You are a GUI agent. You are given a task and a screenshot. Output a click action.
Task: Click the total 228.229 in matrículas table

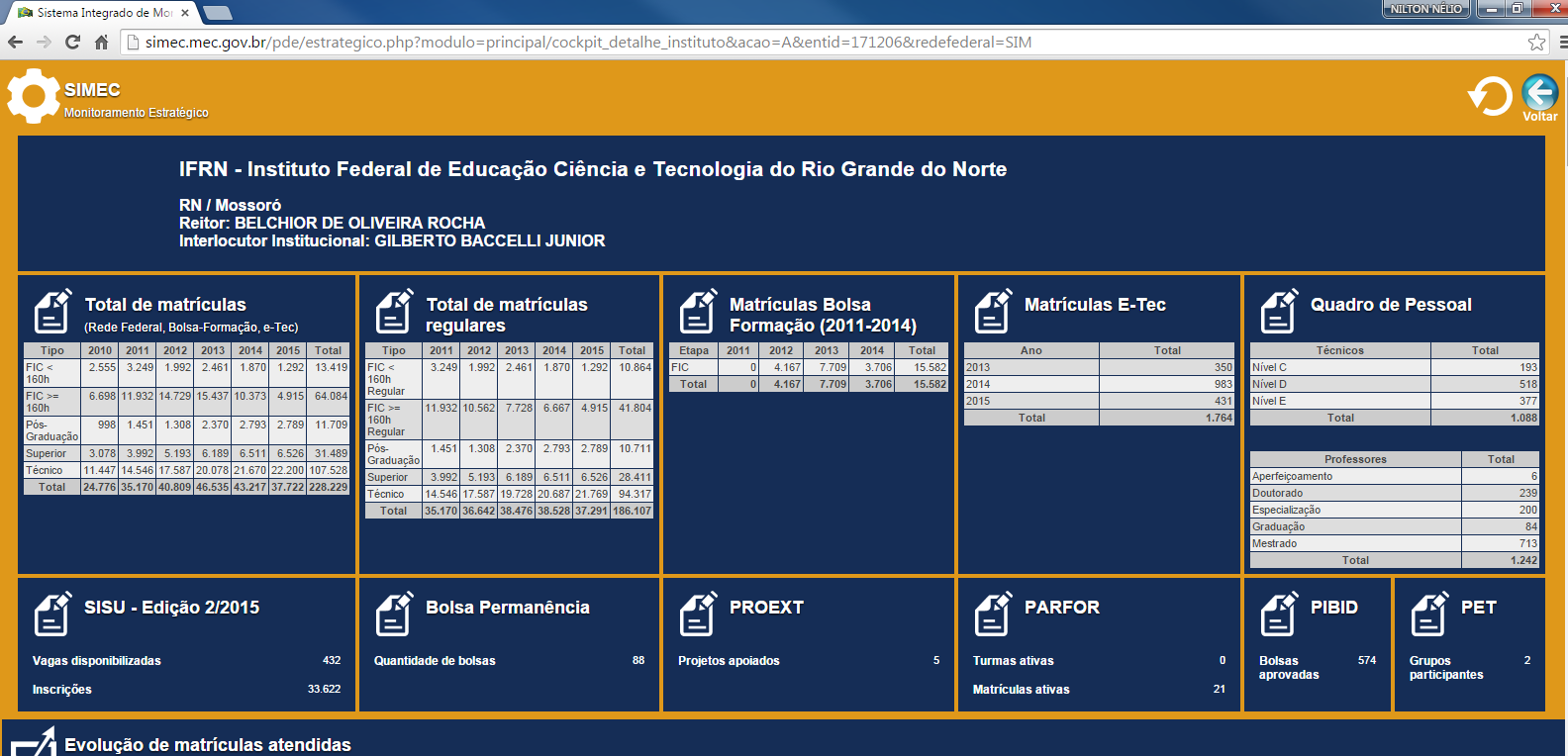click(x=328, y=487)
